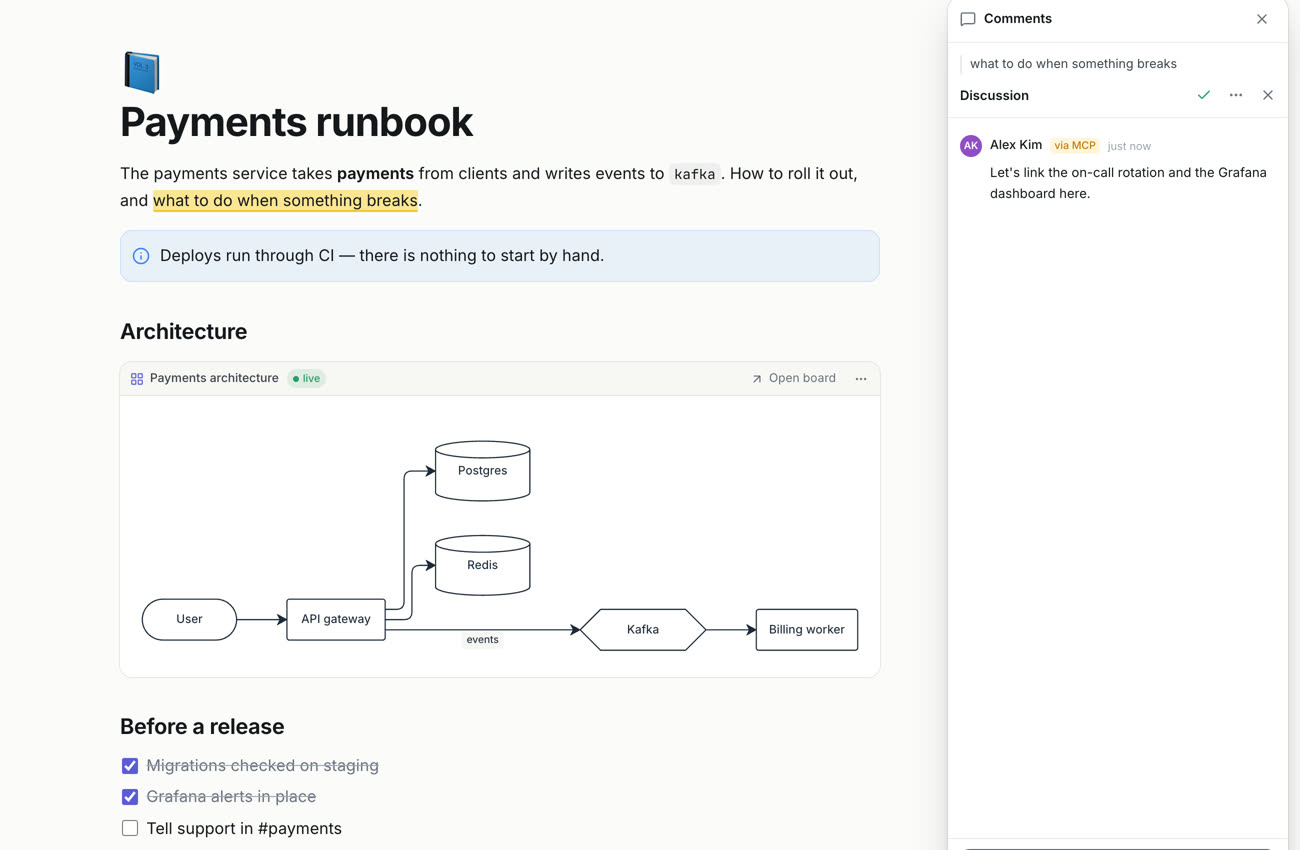The height and width of the screenshot is (850, 1300).
Task: Click the AK avatar of Alex Kim
Action: pos(971,146)
